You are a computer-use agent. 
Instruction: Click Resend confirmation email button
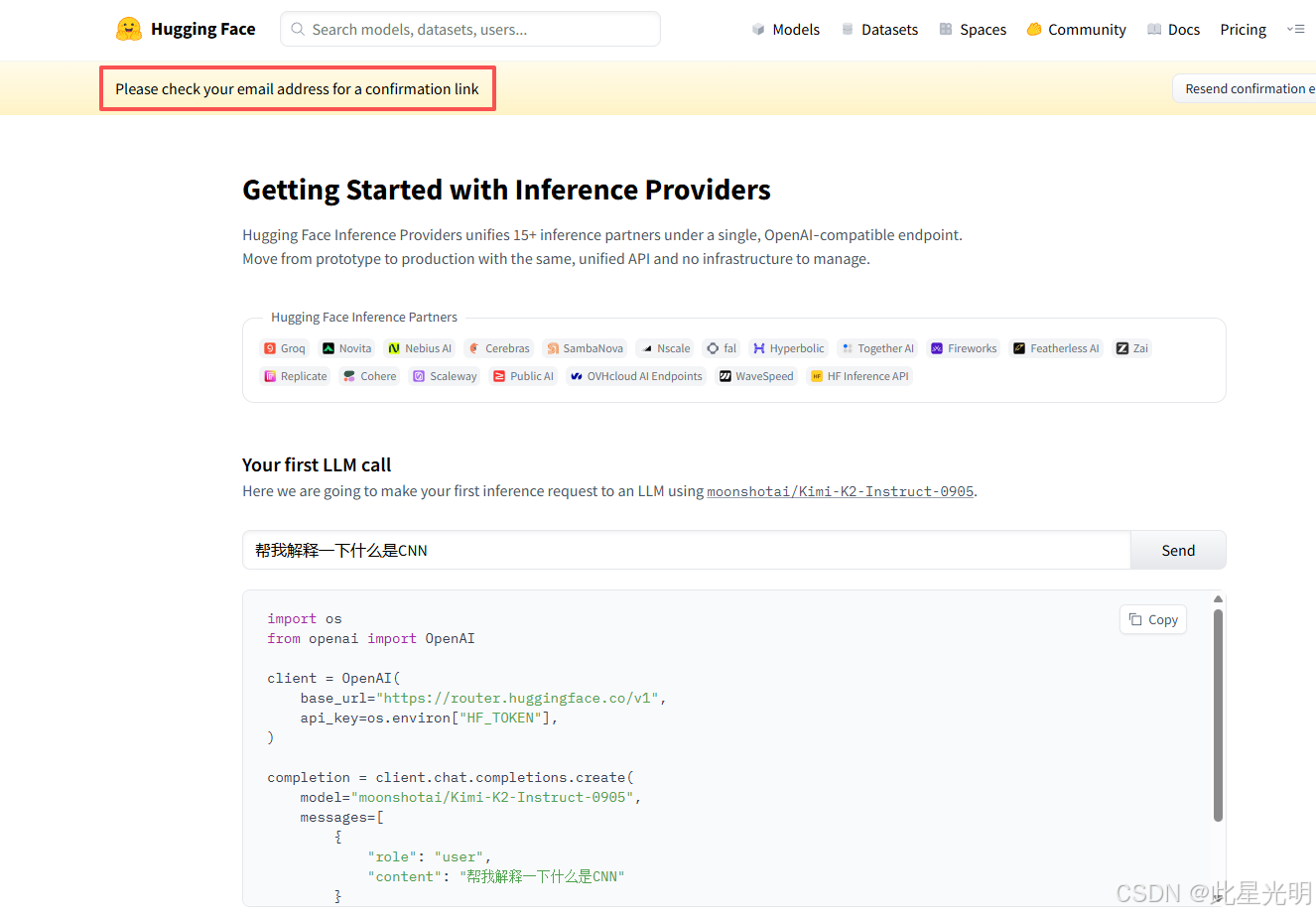[x=1246, y=88]
